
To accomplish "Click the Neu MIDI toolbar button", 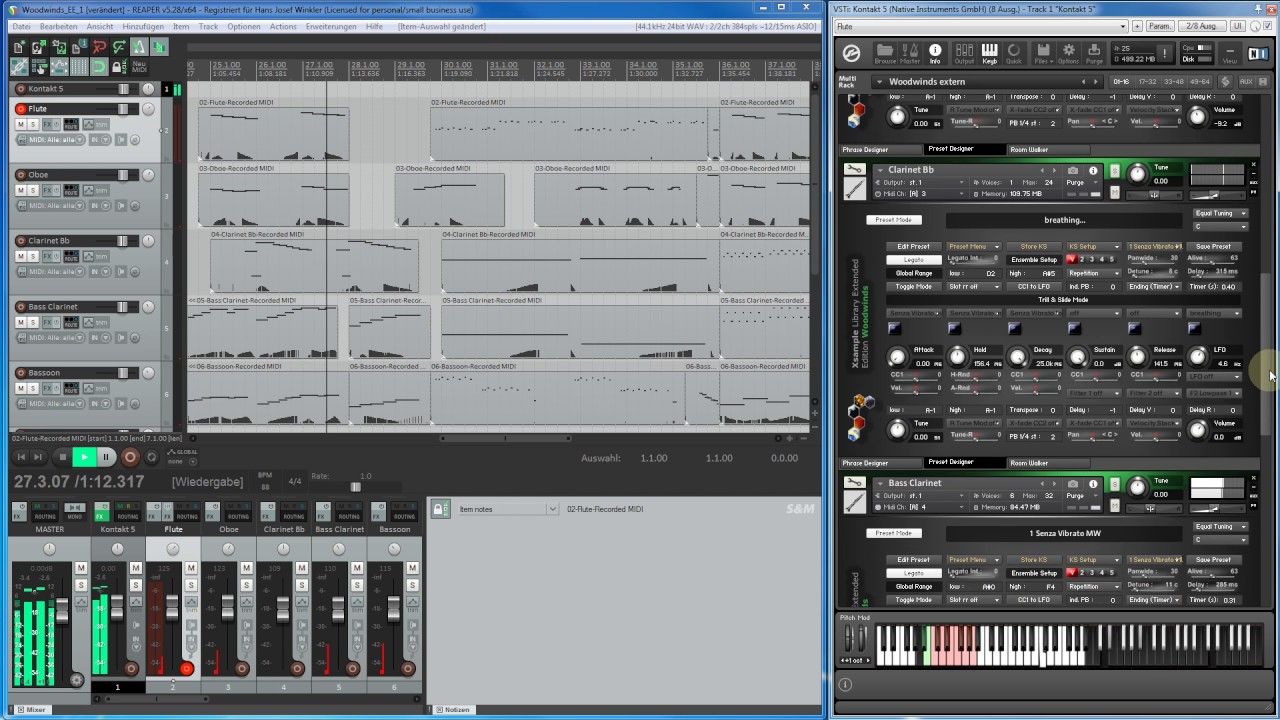I will point(139,67).
